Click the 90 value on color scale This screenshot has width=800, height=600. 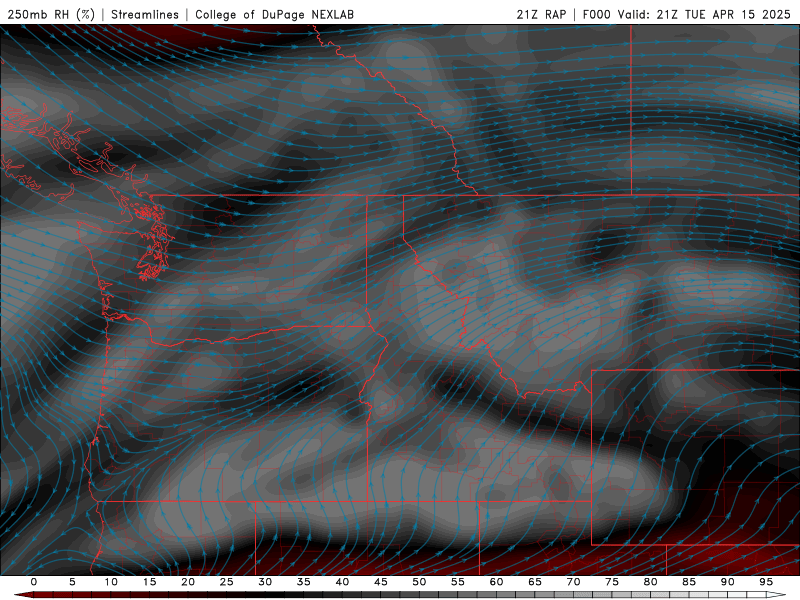[727, 582]
